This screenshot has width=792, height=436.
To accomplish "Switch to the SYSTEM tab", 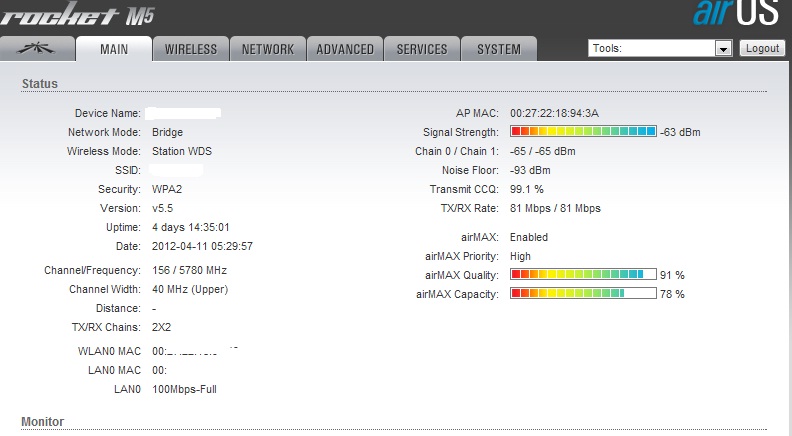I will [498, 49].
